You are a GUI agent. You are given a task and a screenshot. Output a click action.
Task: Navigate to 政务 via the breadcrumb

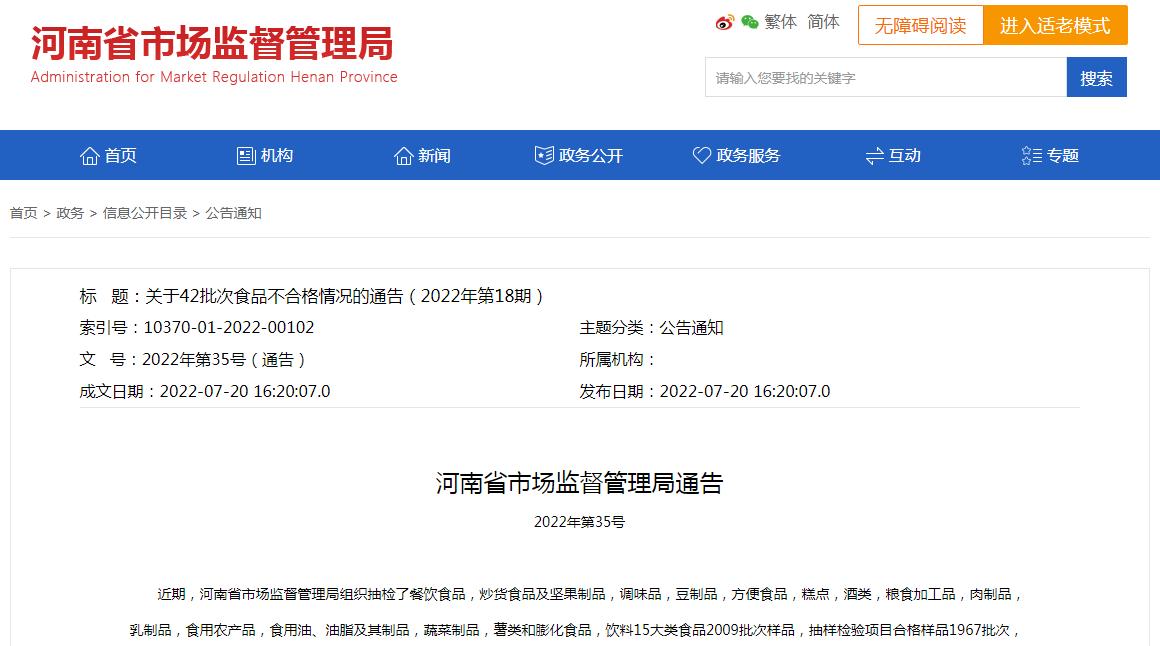click(x=69, y=213)
